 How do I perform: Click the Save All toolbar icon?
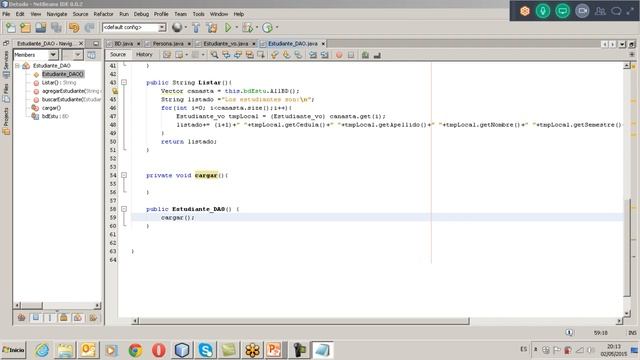tap(56, 27)
